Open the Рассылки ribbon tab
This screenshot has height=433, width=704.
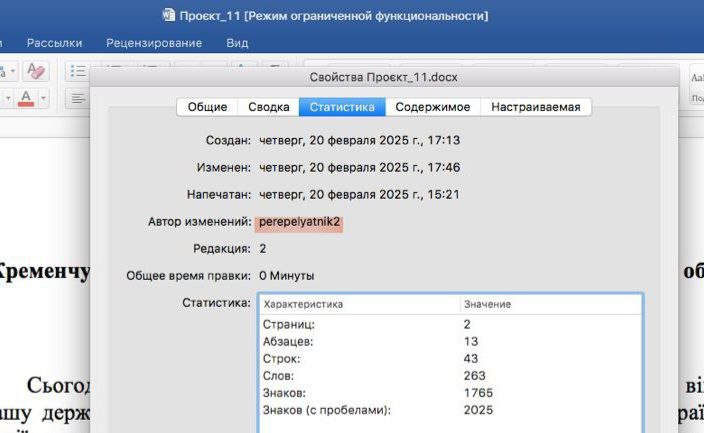[x=54, y=43]
